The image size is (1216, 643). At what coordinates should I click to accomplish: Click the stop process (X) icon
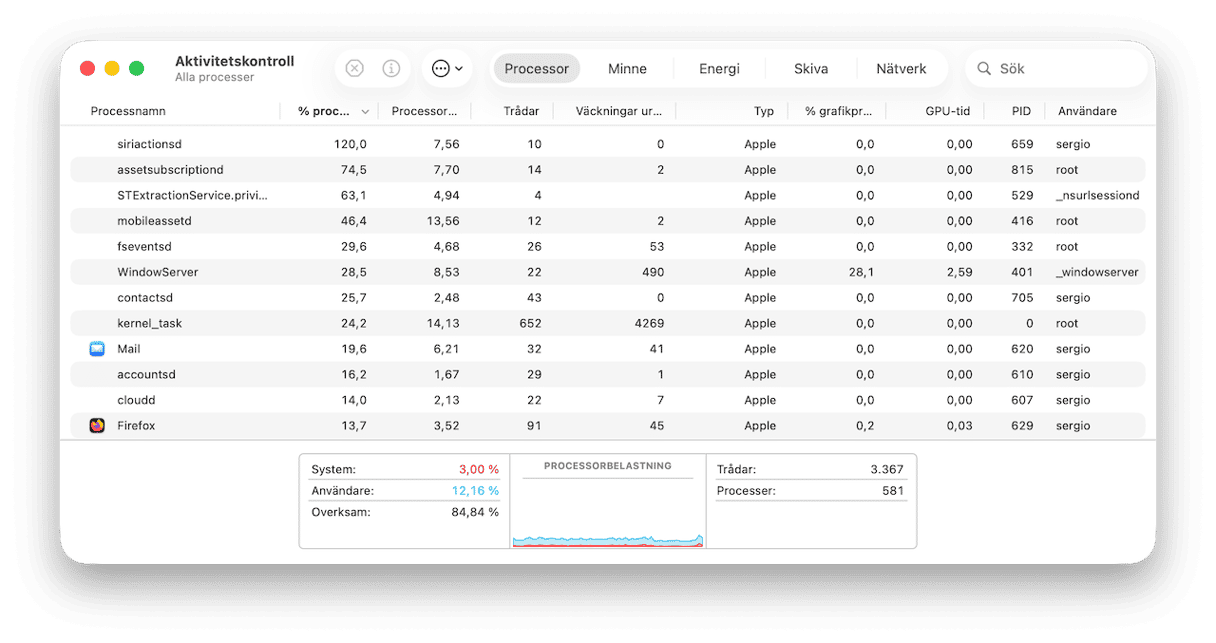click(354, 69)
